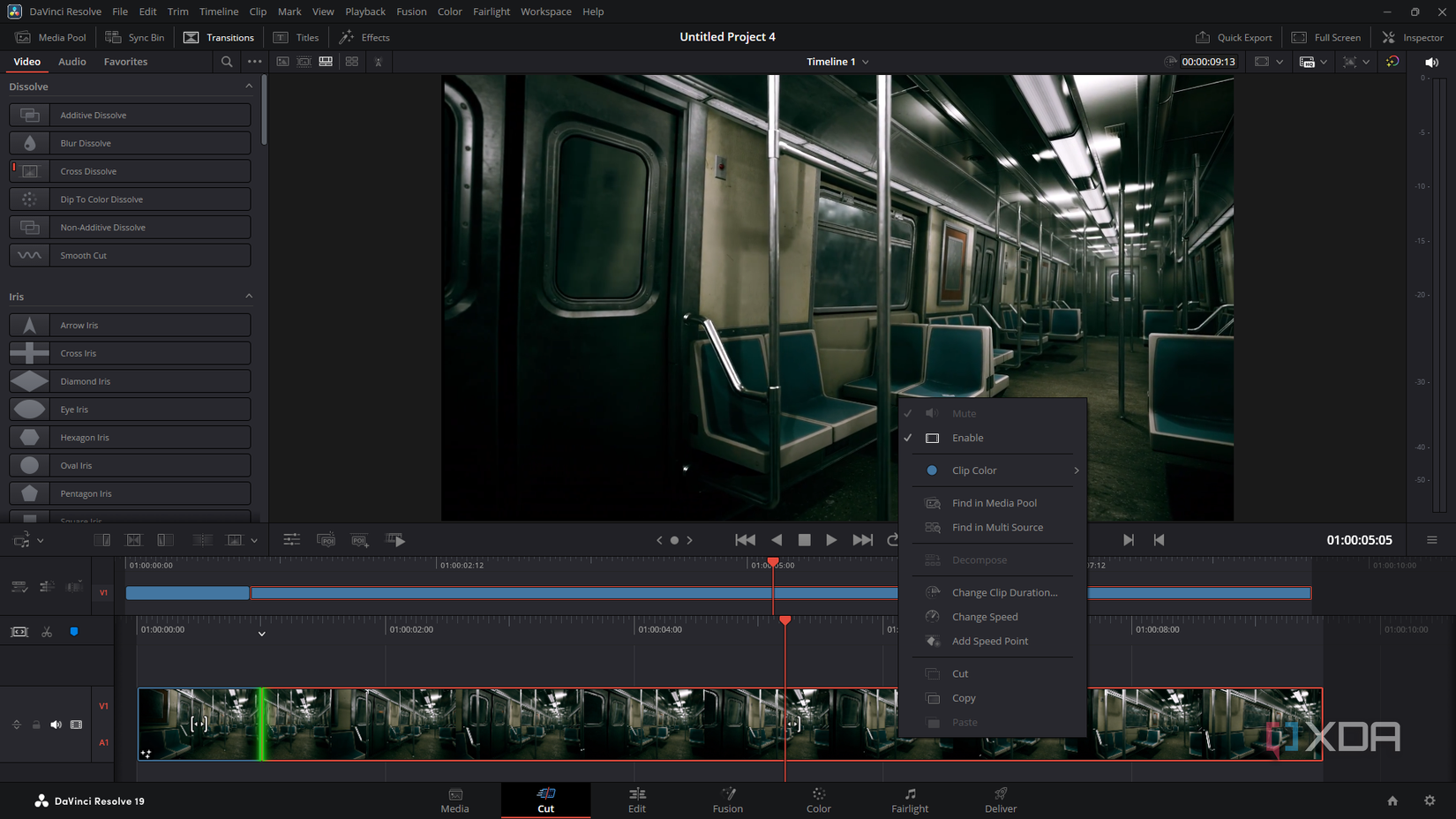Click the Play button in transport controls
Viewport: 1456px width, 819px height.
tap(831, 540)
